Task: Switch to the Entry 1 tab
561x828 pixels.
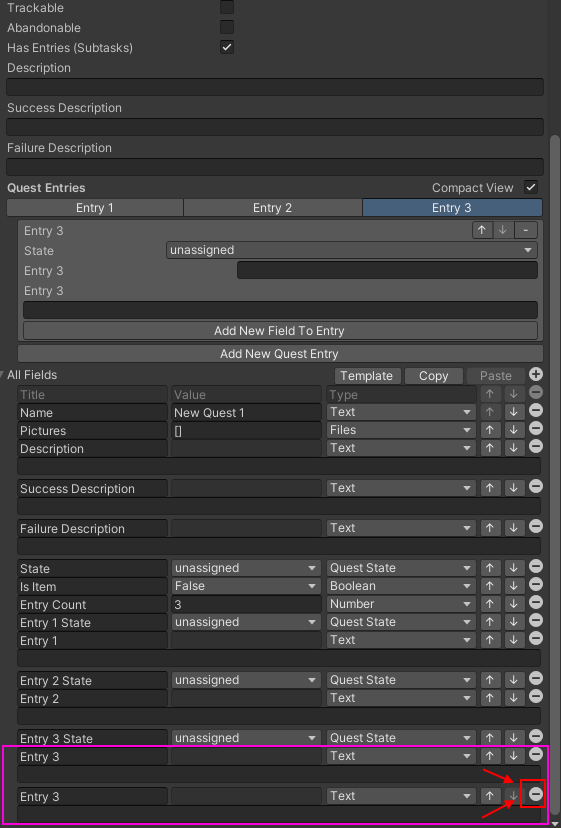Action: click(95, 208)
